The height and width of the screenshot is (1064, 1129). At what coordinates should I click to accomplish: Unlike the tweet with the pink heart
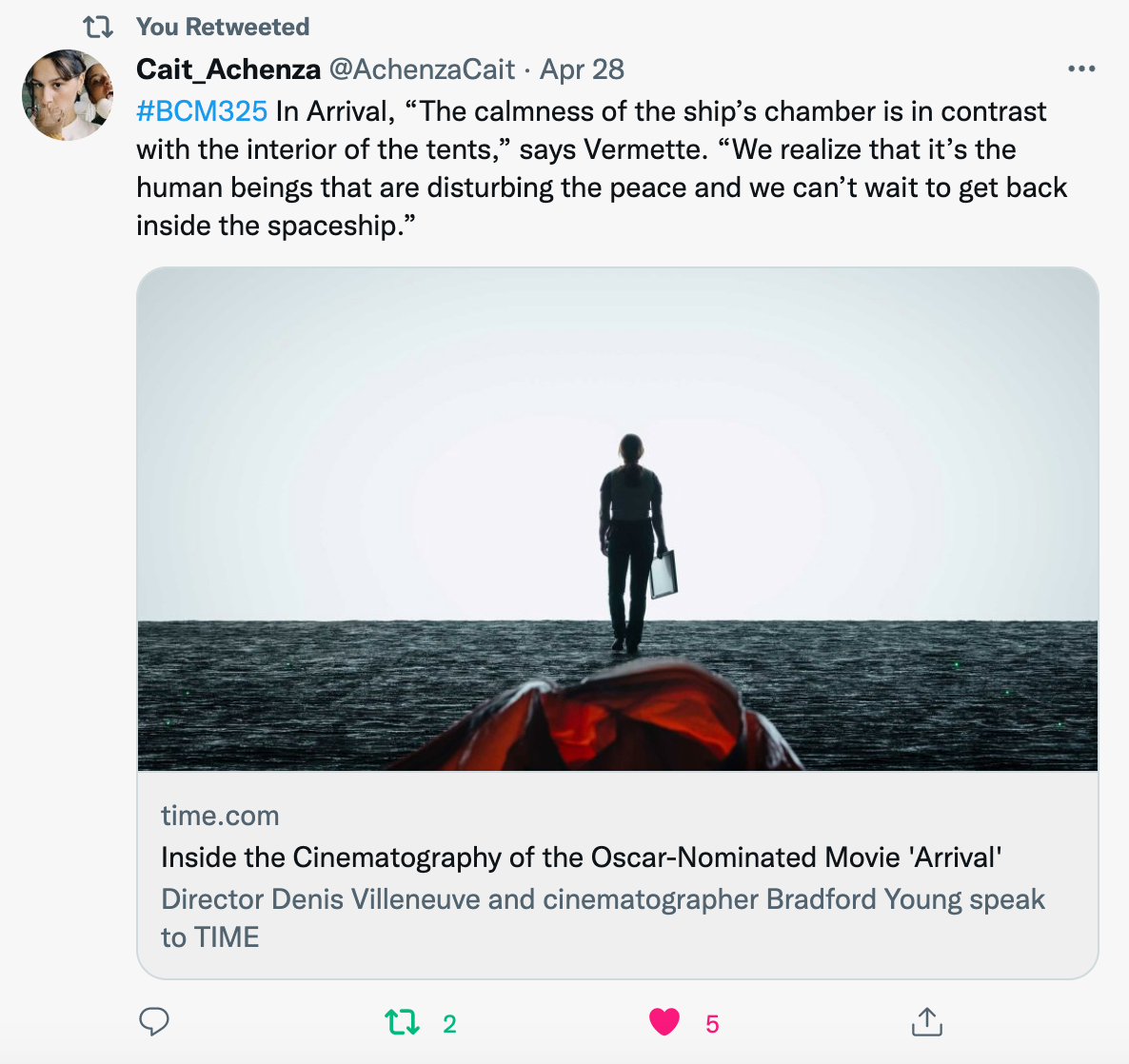click(664, 1022)
